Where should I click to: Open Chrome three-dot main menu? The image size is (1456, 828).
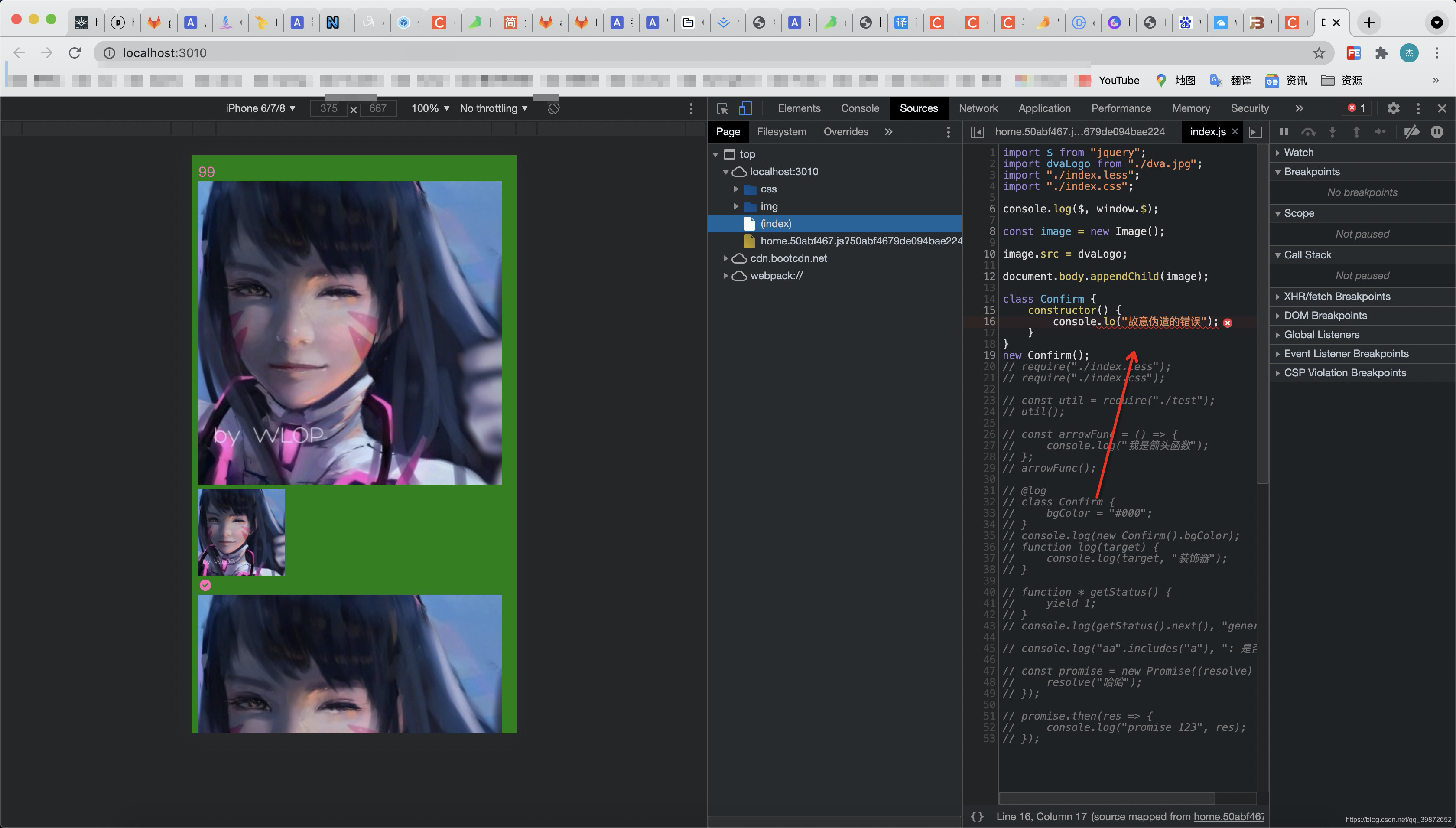click(1436, 53)
